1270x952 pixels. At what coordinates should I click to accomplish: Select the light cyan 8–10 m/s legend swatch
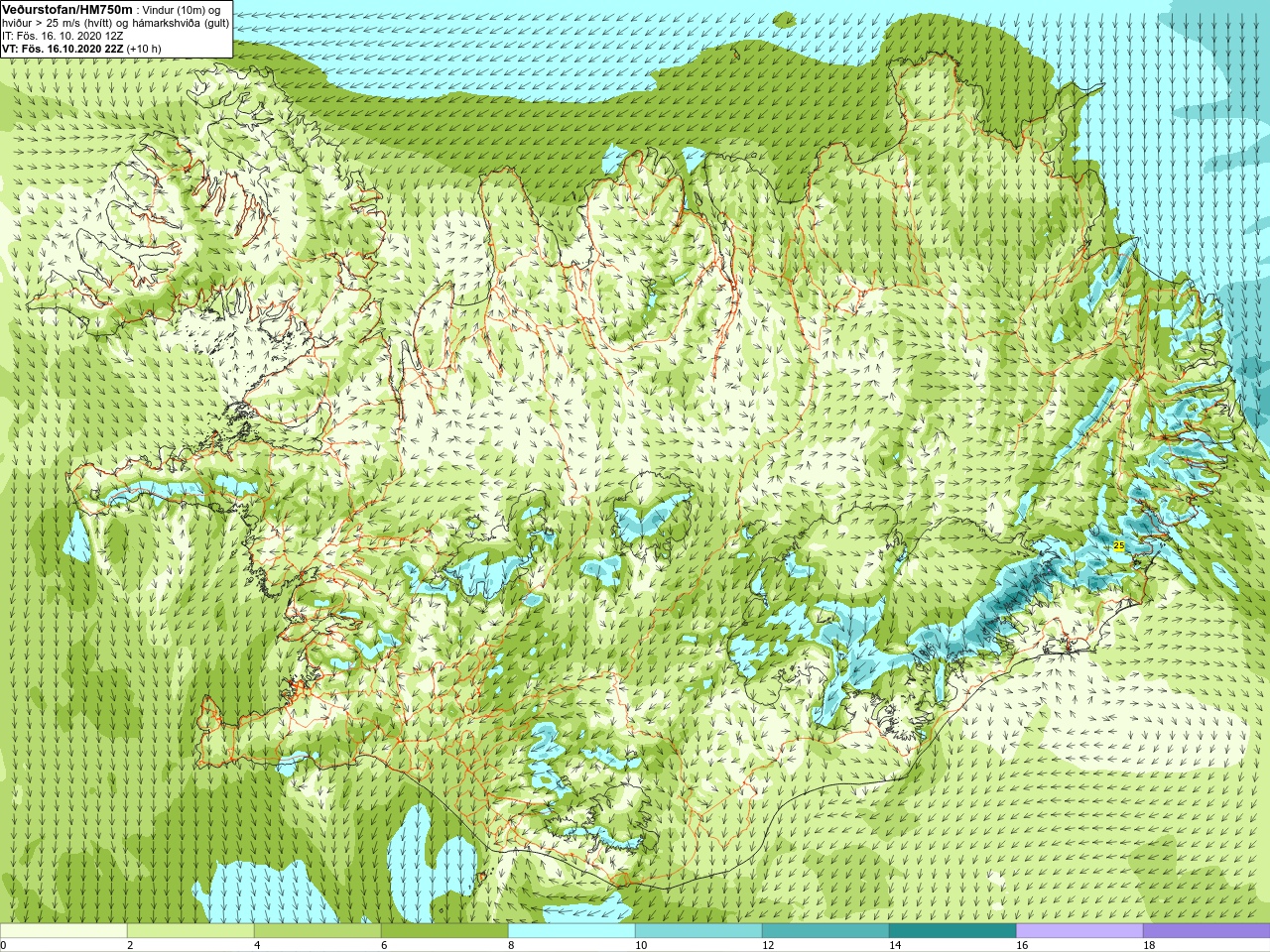point(571,931)
